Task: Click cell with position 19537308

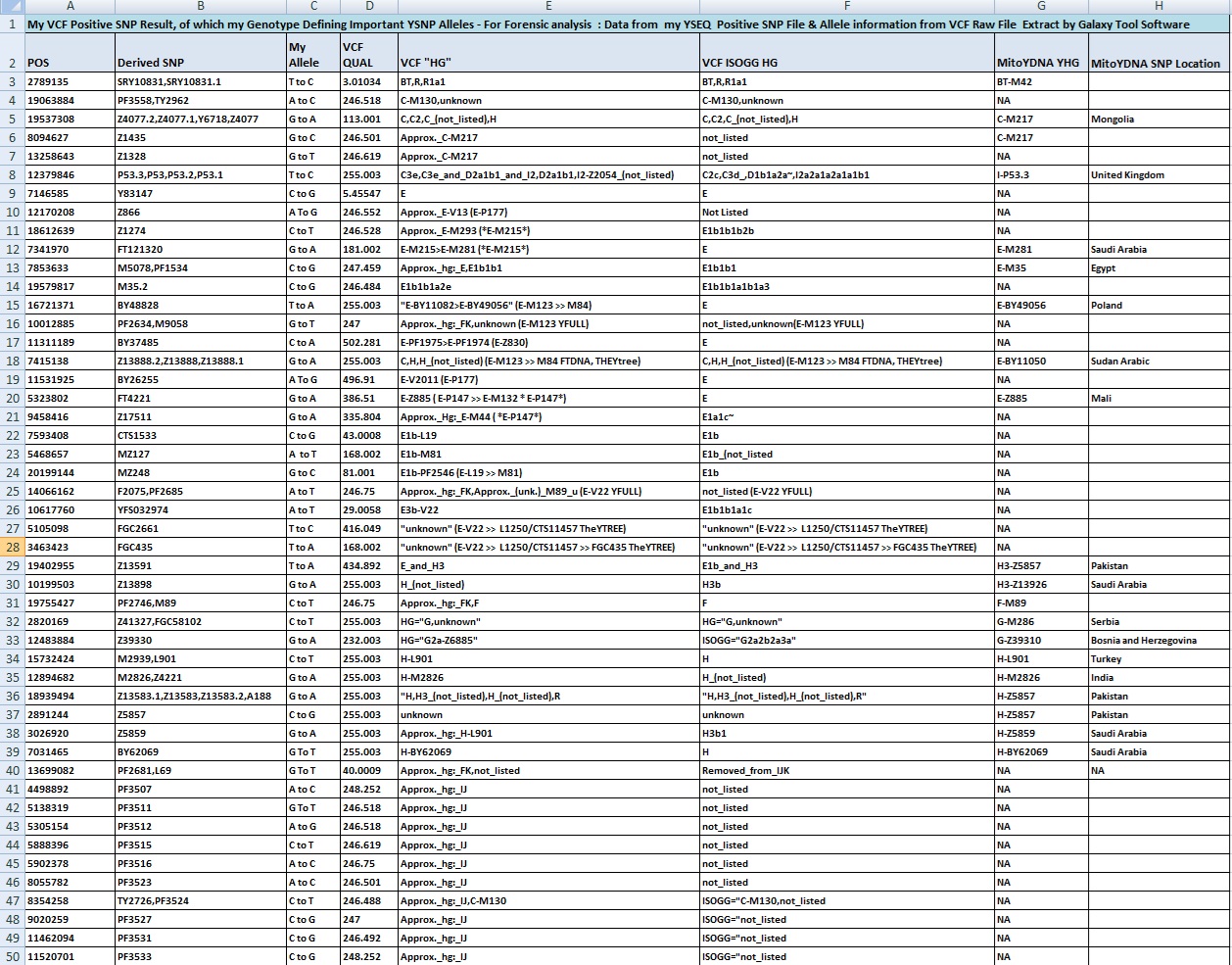Action: coord(70,119)
